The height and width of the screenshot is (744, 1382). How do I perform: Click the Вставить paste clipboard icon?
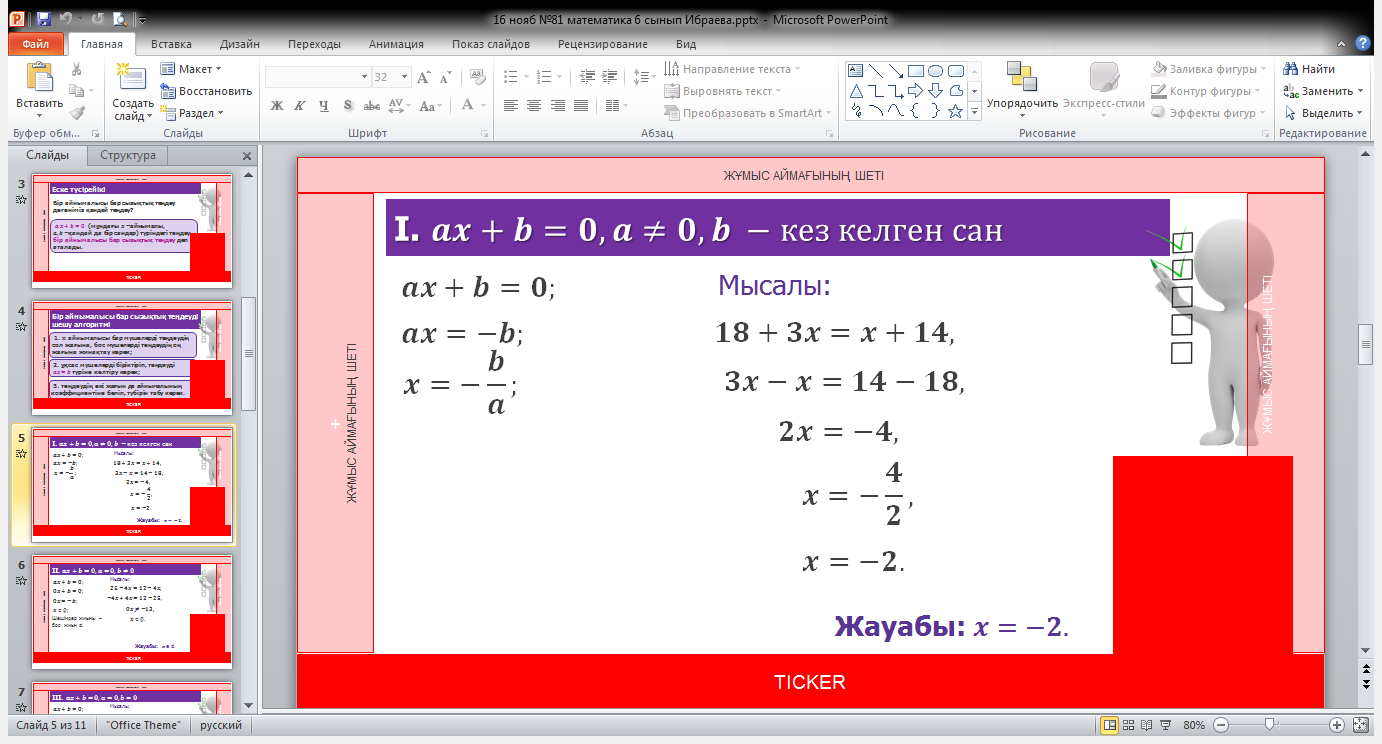coord(39,78)
